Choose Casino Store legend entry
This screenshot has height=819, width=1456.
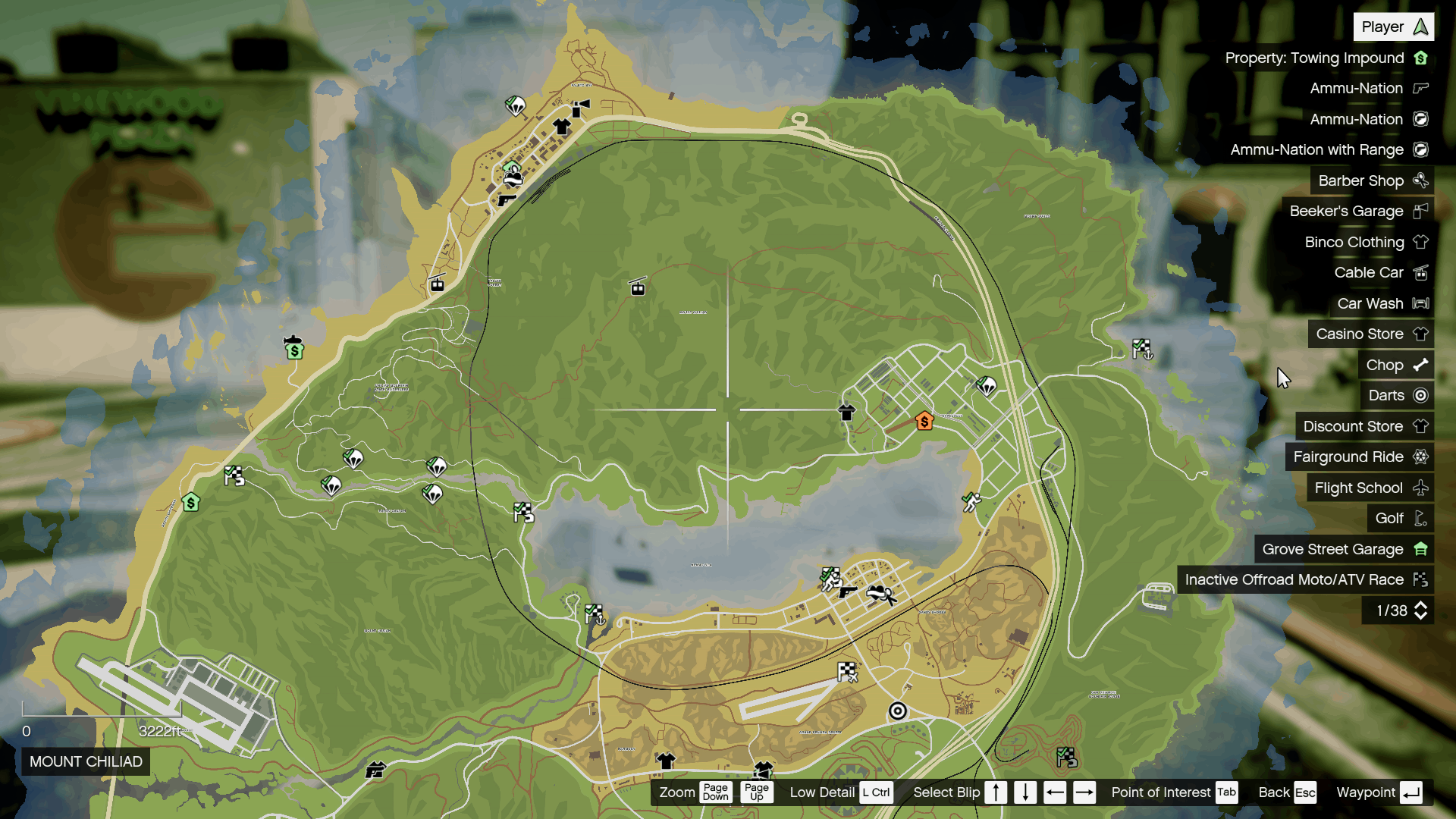point(1370,334)
